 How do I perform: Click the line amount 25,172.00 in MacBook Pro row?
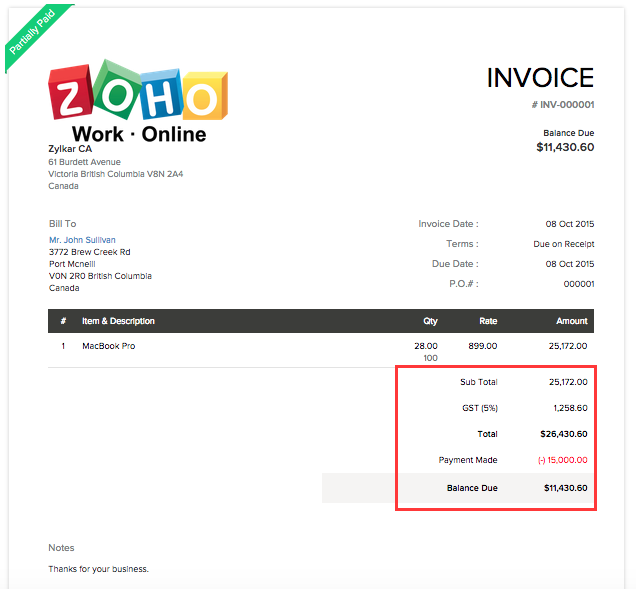click(x=568, y=346)
